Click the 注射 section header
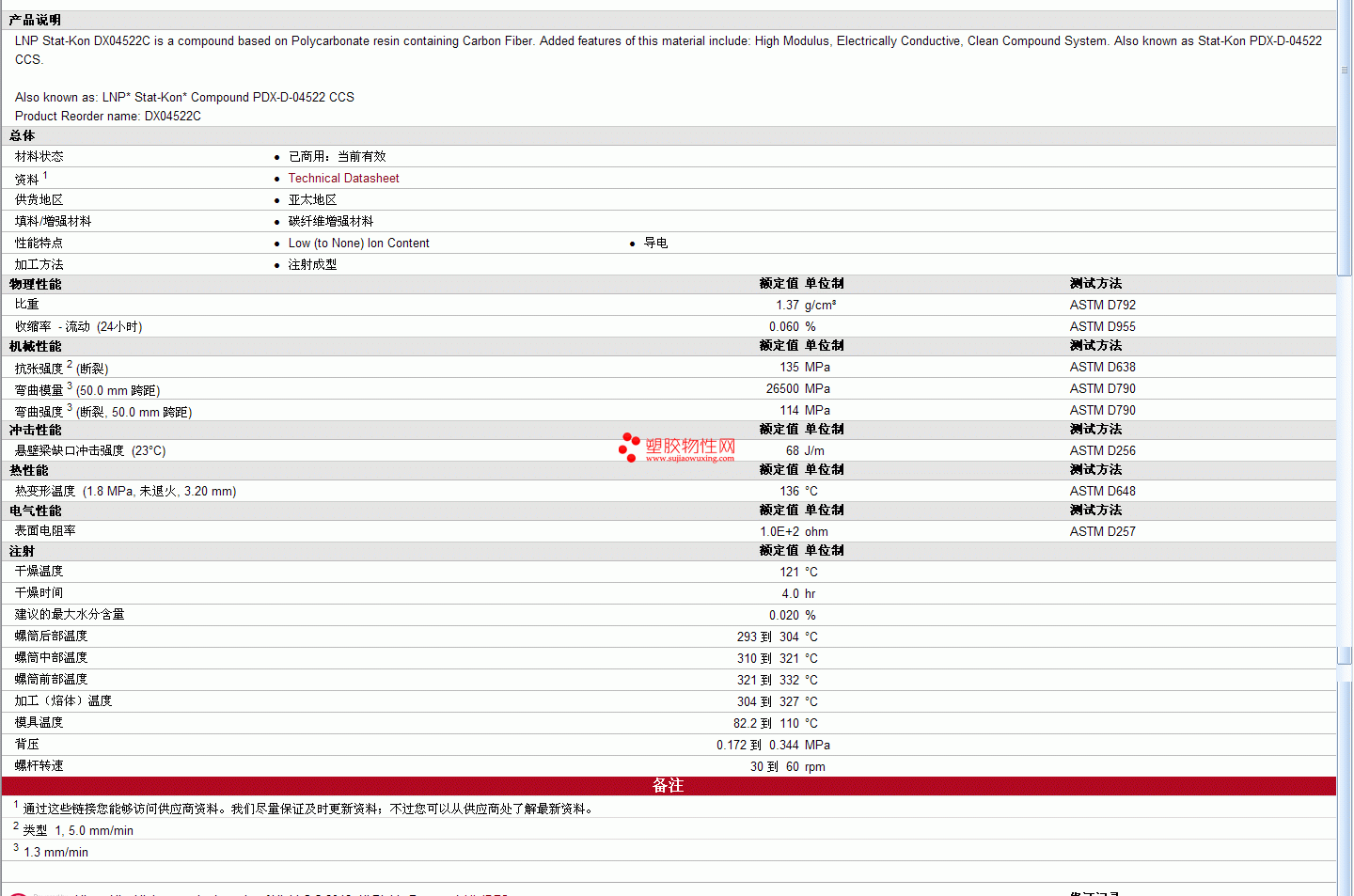 point(22,551)
